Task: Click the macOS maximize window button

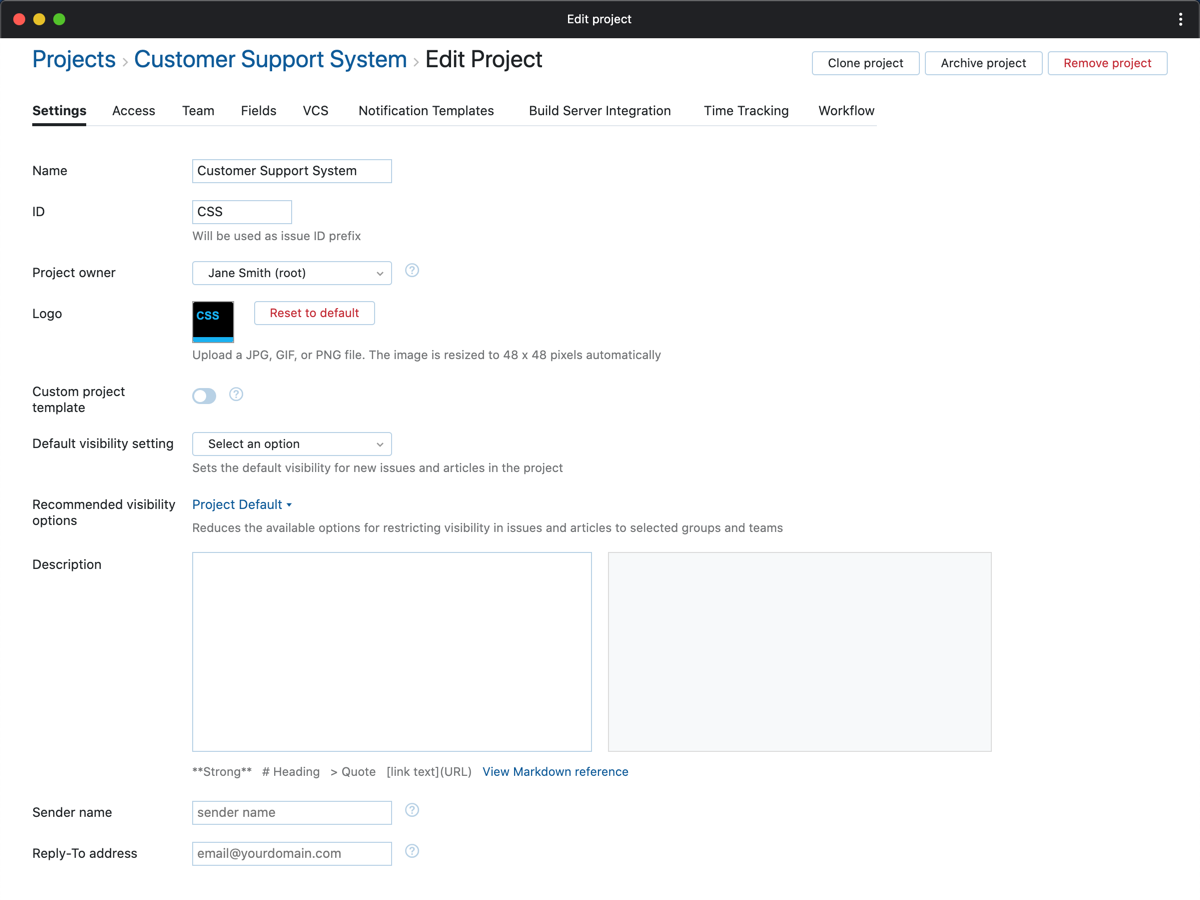Action: (59, 19)
